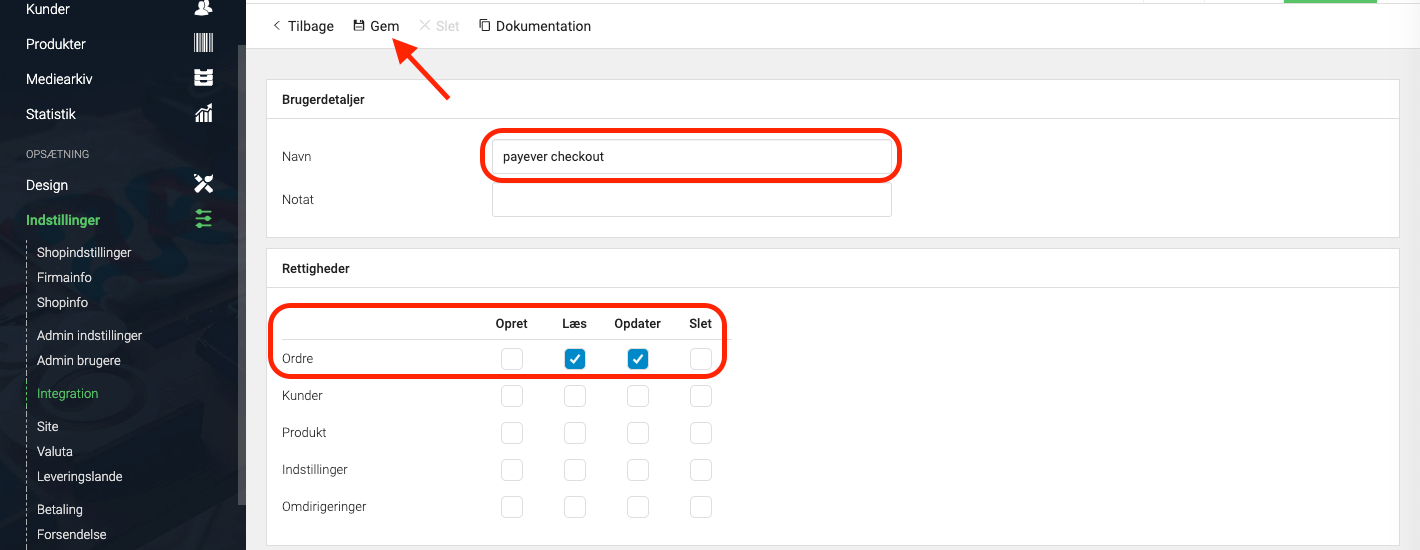Check the Produkt Slet checkbox
Image resolution: width=1420 pixels, height=550 pixels.
(x=701, y=433)
